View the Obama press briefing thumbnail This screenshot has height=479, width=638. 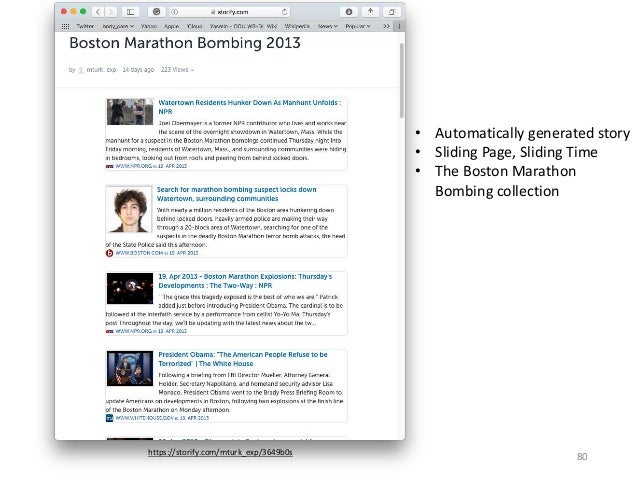(x=130, y=368)
